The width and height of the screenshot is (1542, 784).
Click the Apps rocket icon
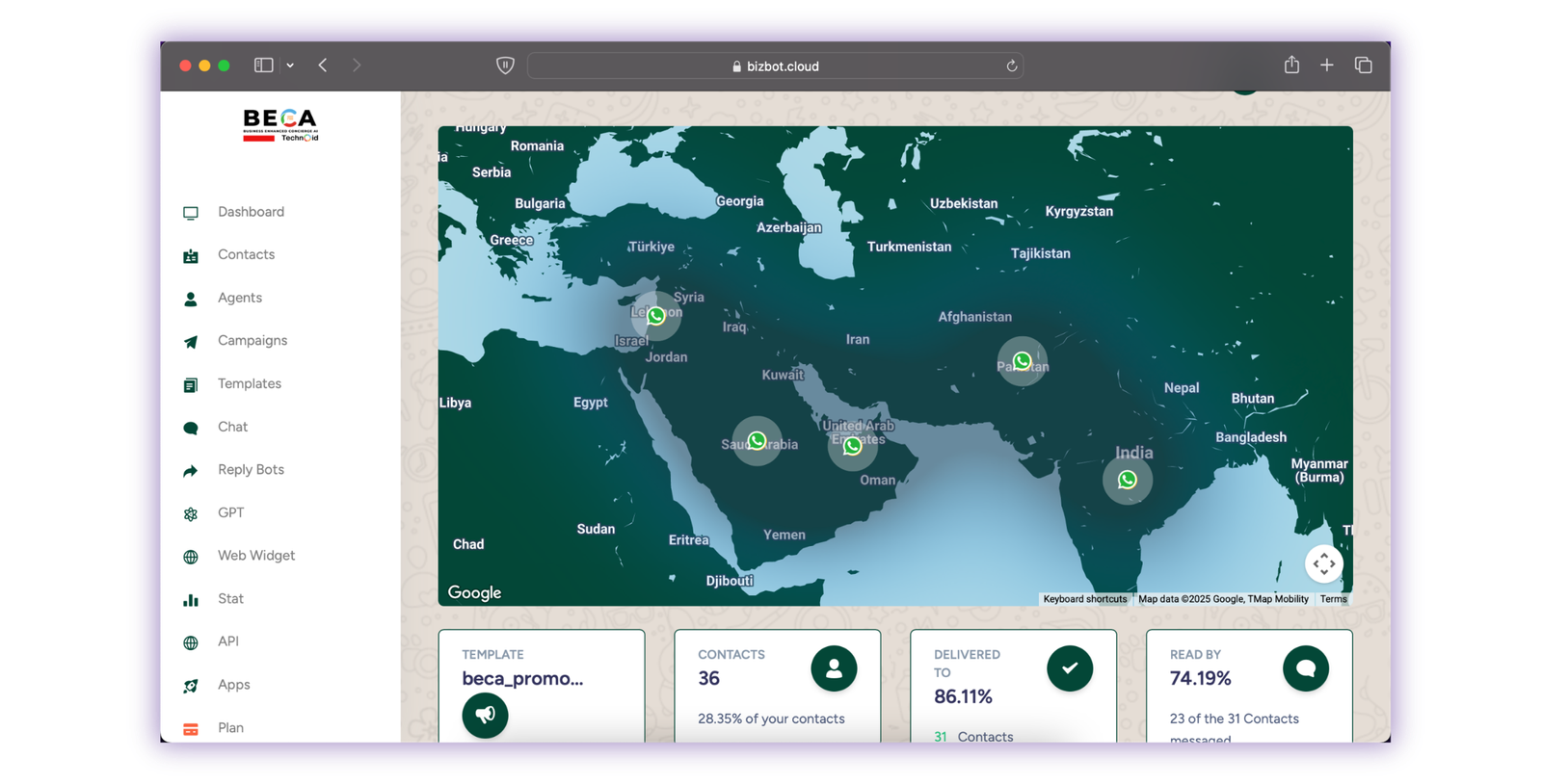click(191, 686)
